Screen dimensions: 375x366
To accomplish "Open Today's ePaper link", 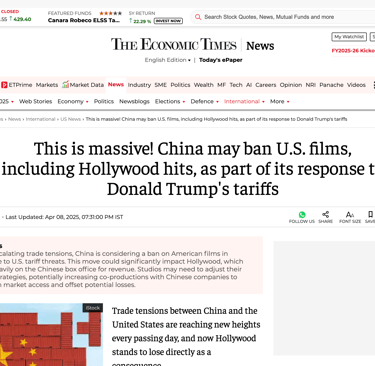I will click(221, 60).
